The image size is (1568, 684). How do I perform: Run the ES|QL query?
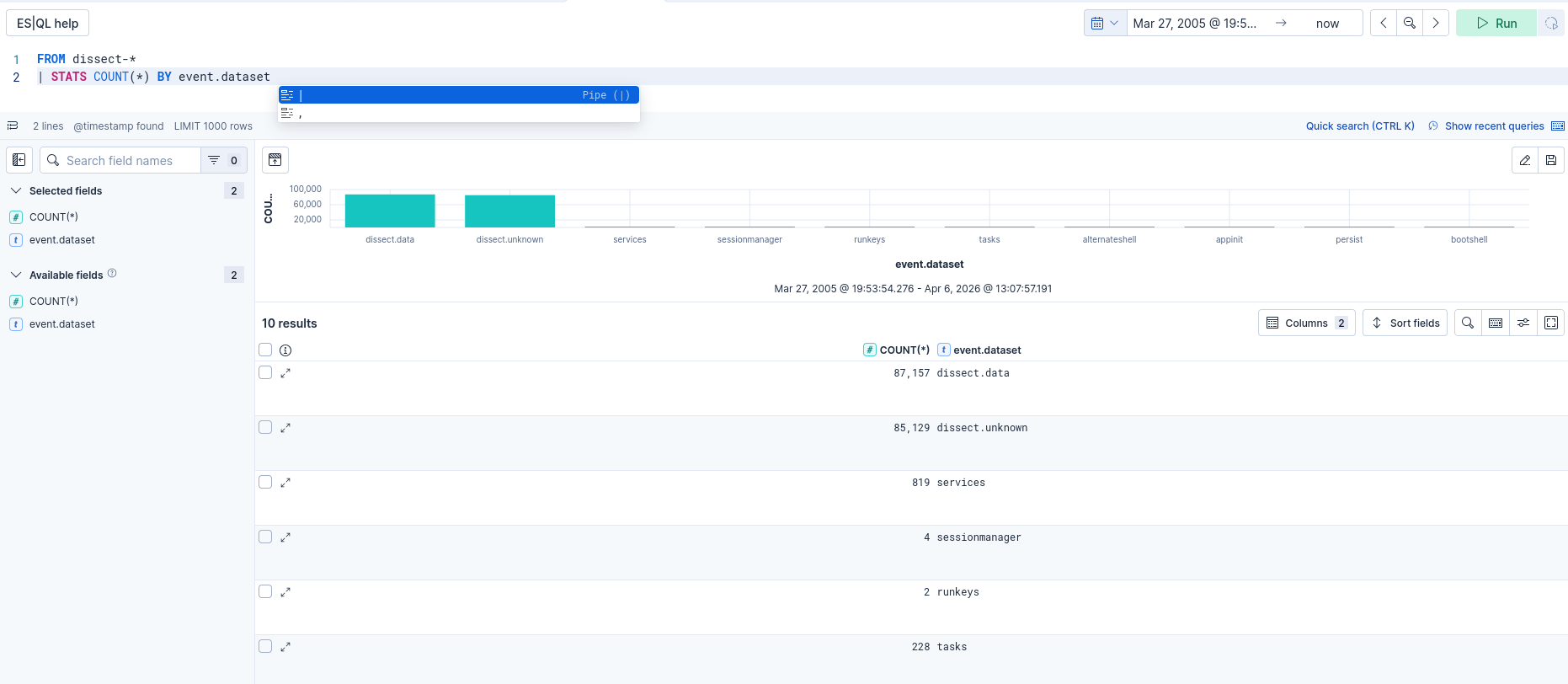click(1496, 24)
